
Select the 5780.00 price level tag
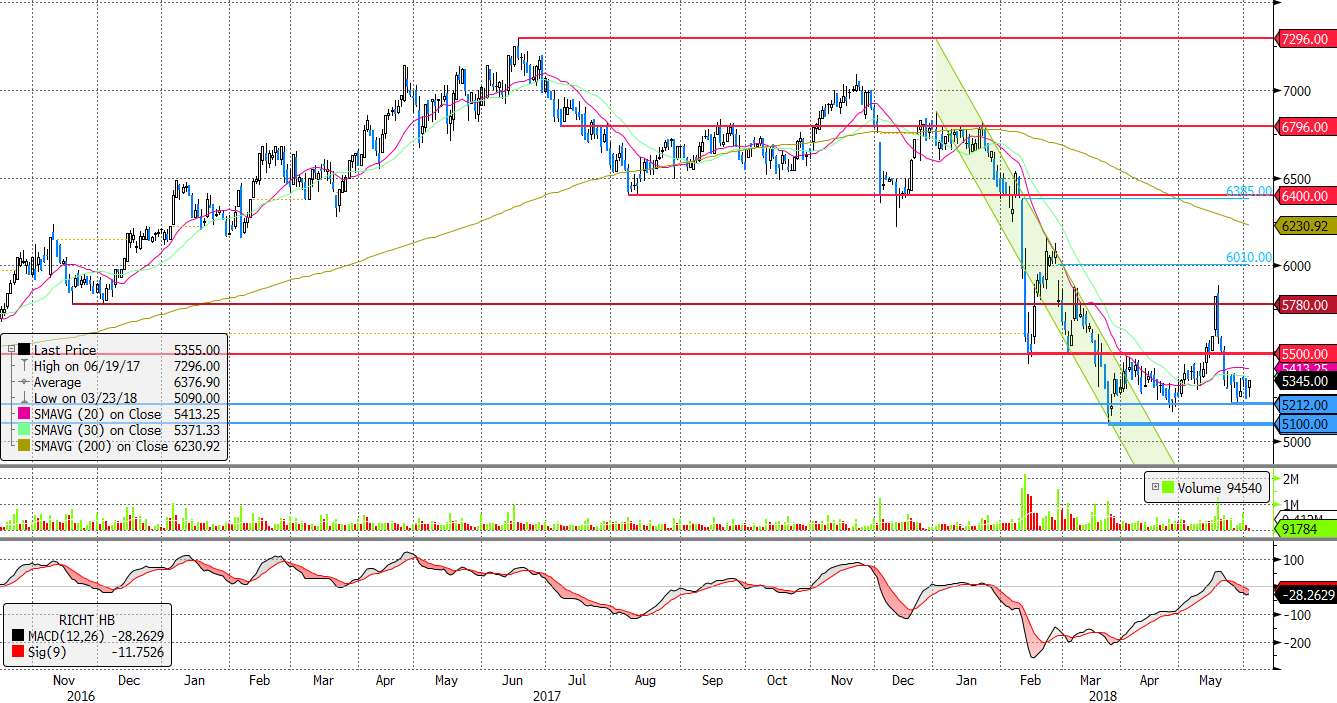click(1305, 305)
